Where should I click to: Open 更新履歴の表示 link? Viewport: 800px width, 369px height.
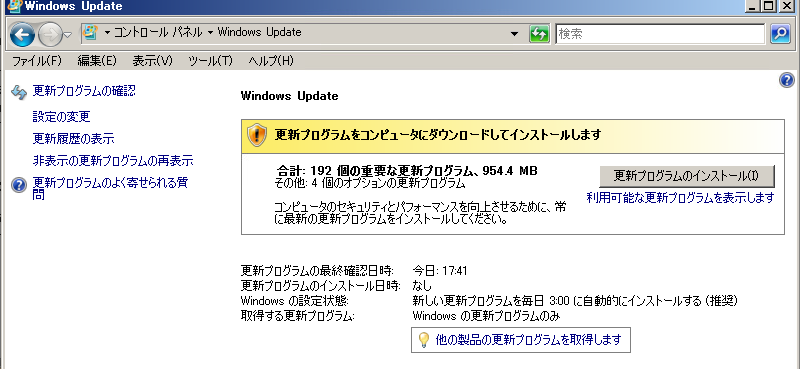coord(73,138)
